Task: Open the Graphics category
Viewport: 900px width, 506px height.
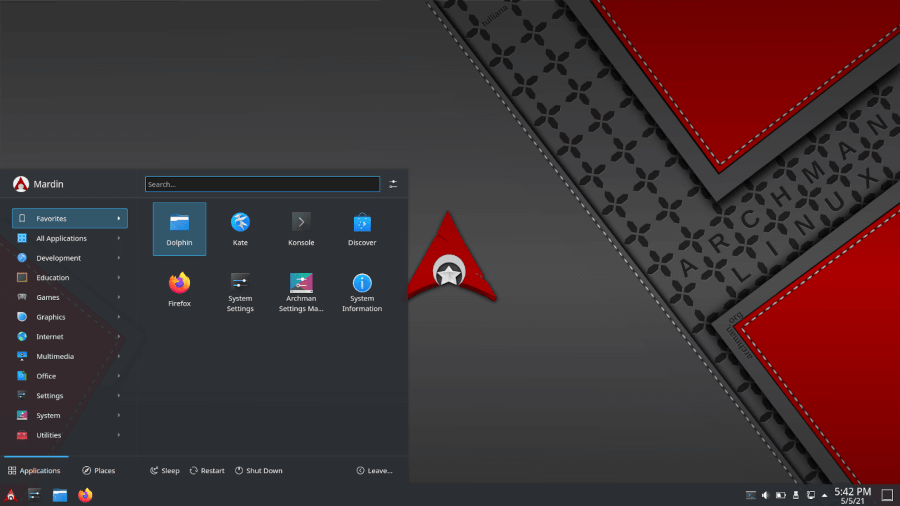Action: pos(69,317)
